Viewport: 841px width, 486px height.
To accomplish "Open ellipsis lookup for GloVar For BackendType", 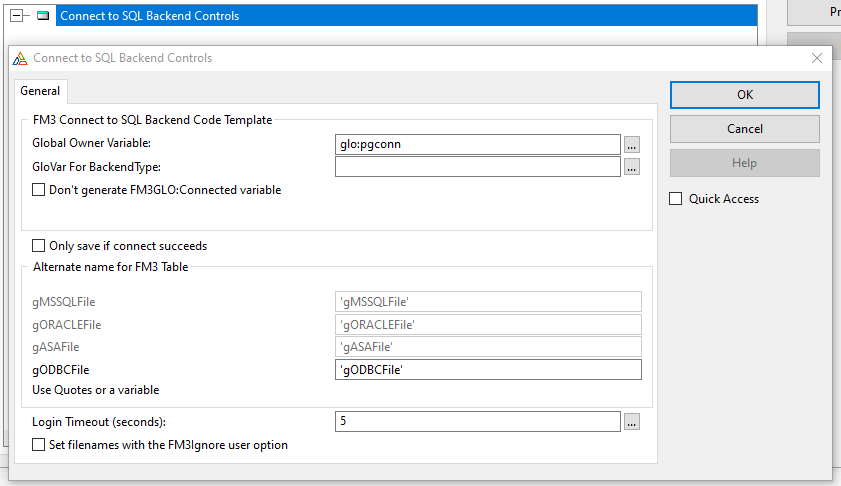I will [x=631, y=167].
